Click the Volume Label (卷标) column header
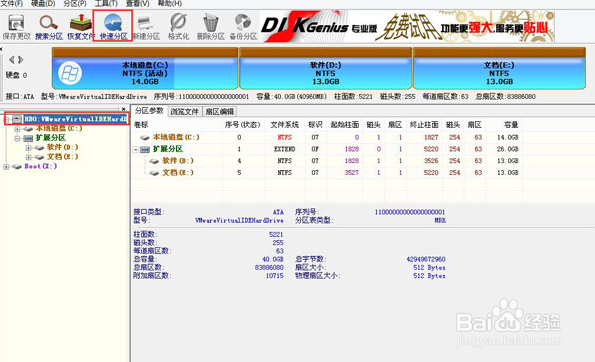Image resolution: width=595 pixels, height=362 pixels. point(141,124)
